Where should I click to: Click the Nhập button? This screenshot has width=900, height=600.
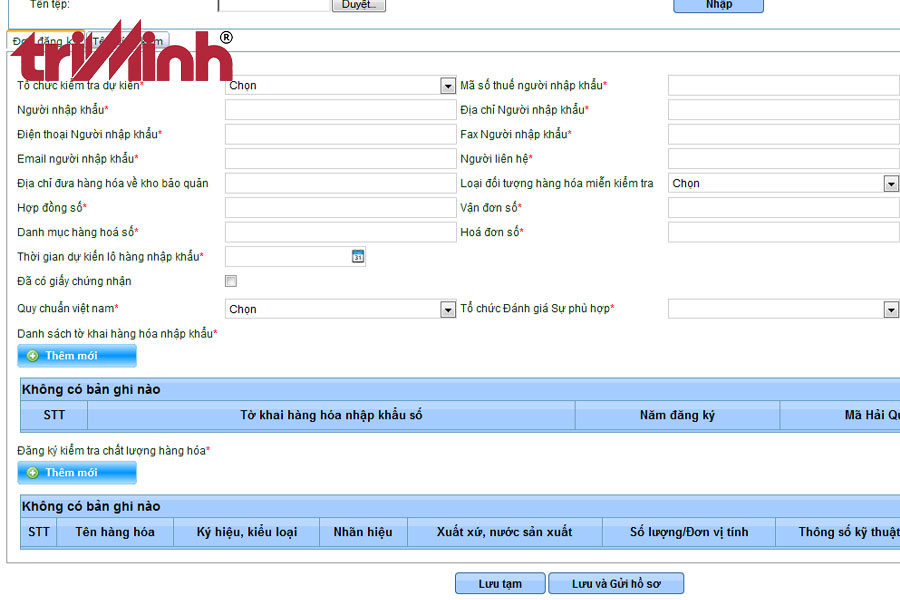tap(718, 5)
